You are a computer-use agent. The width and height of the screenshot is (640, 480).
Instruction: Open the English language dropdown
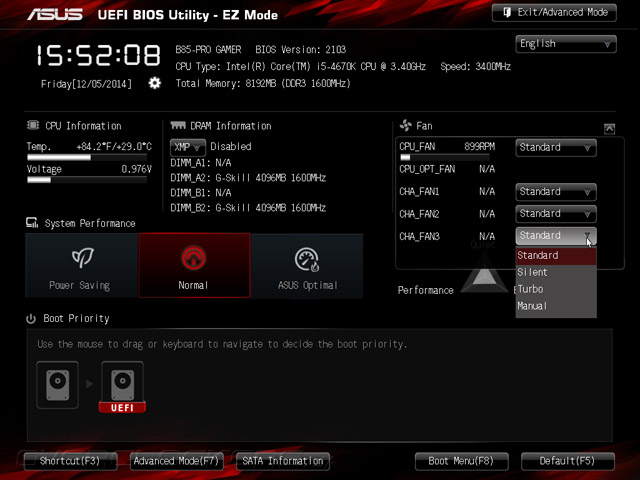coord(566,44)
